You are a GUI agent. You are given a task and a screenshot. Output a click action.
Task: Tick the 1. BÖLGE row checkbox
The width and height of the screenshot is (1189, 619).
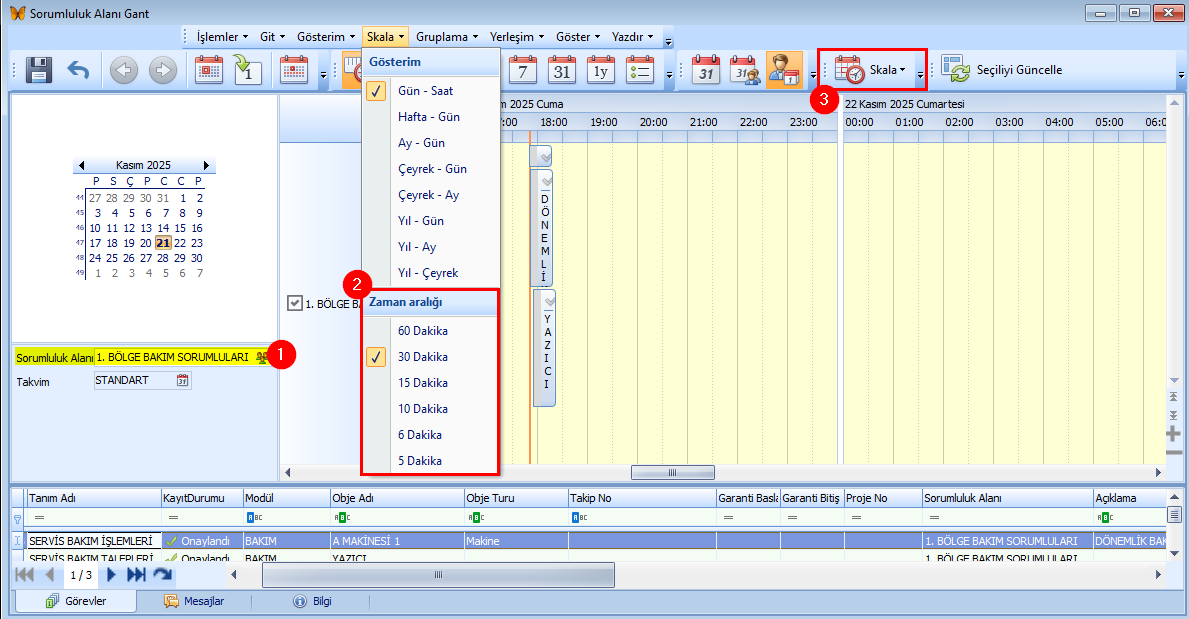294,303
